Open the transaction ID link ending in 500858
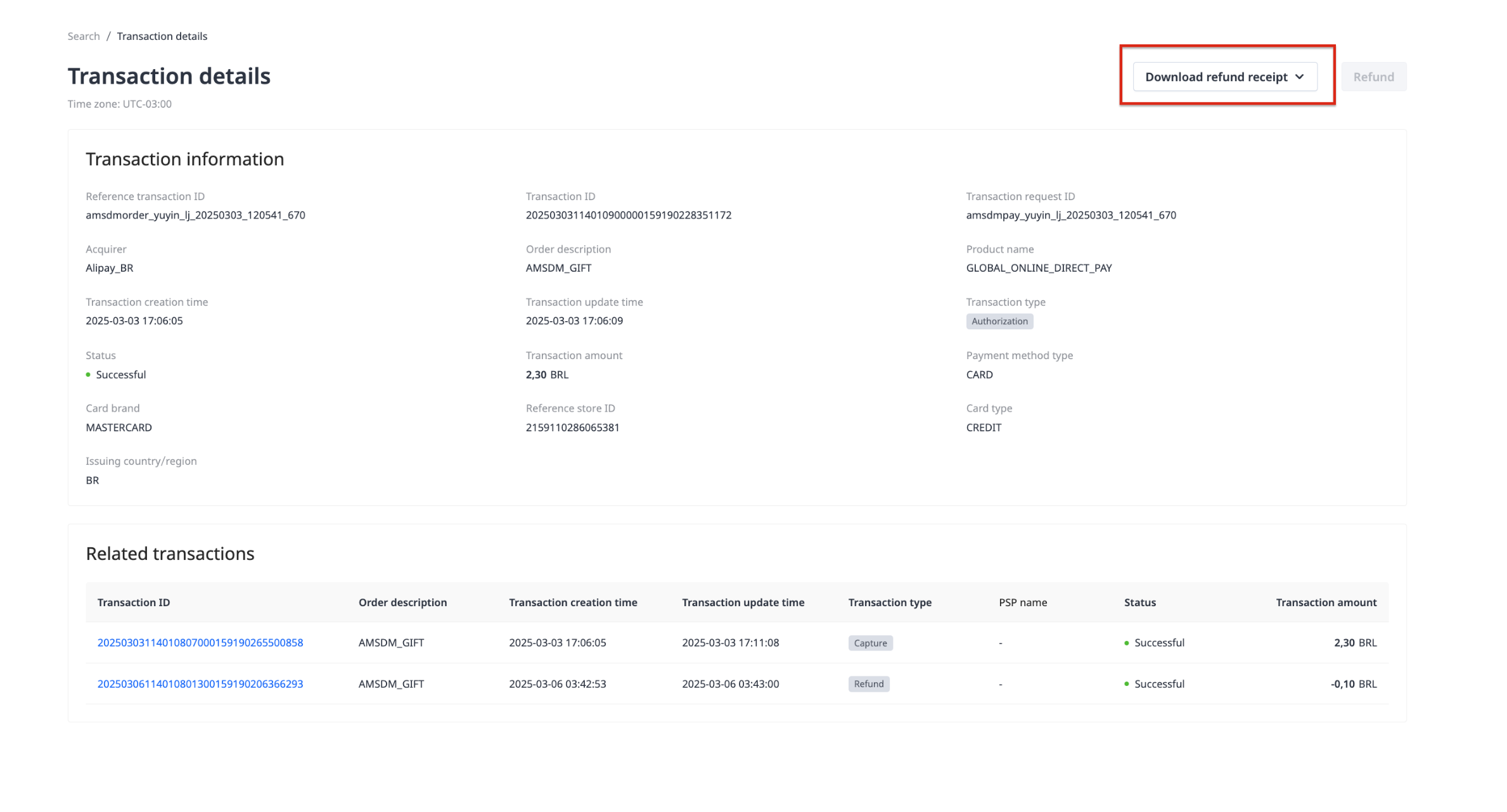 click(x=200, y=642)
